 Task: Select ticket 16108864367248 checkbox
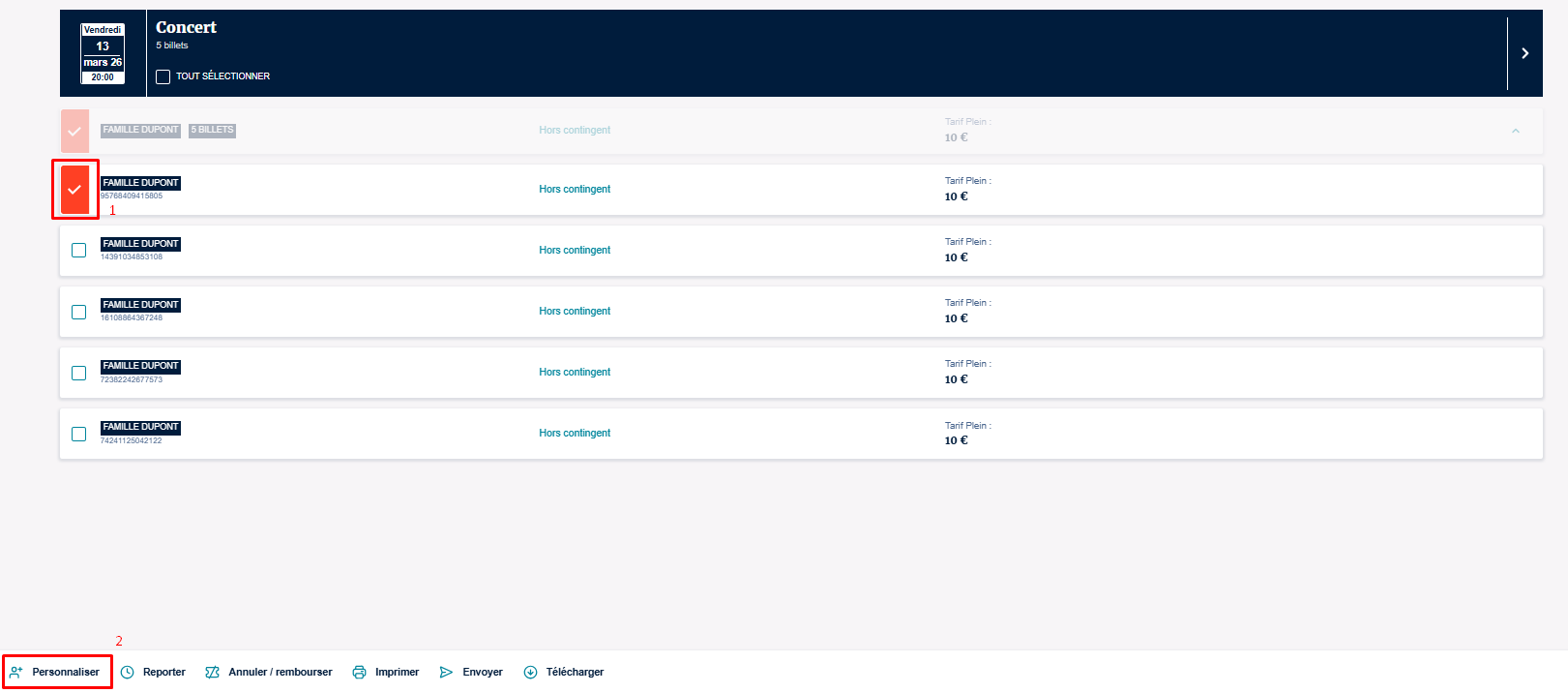pos(79,312)
